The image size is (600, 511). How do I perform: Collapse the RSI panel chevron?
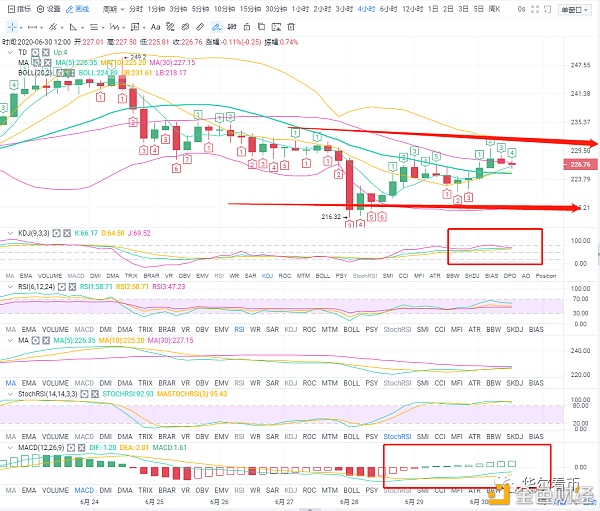pyautogui.click(x=10, y=287)
